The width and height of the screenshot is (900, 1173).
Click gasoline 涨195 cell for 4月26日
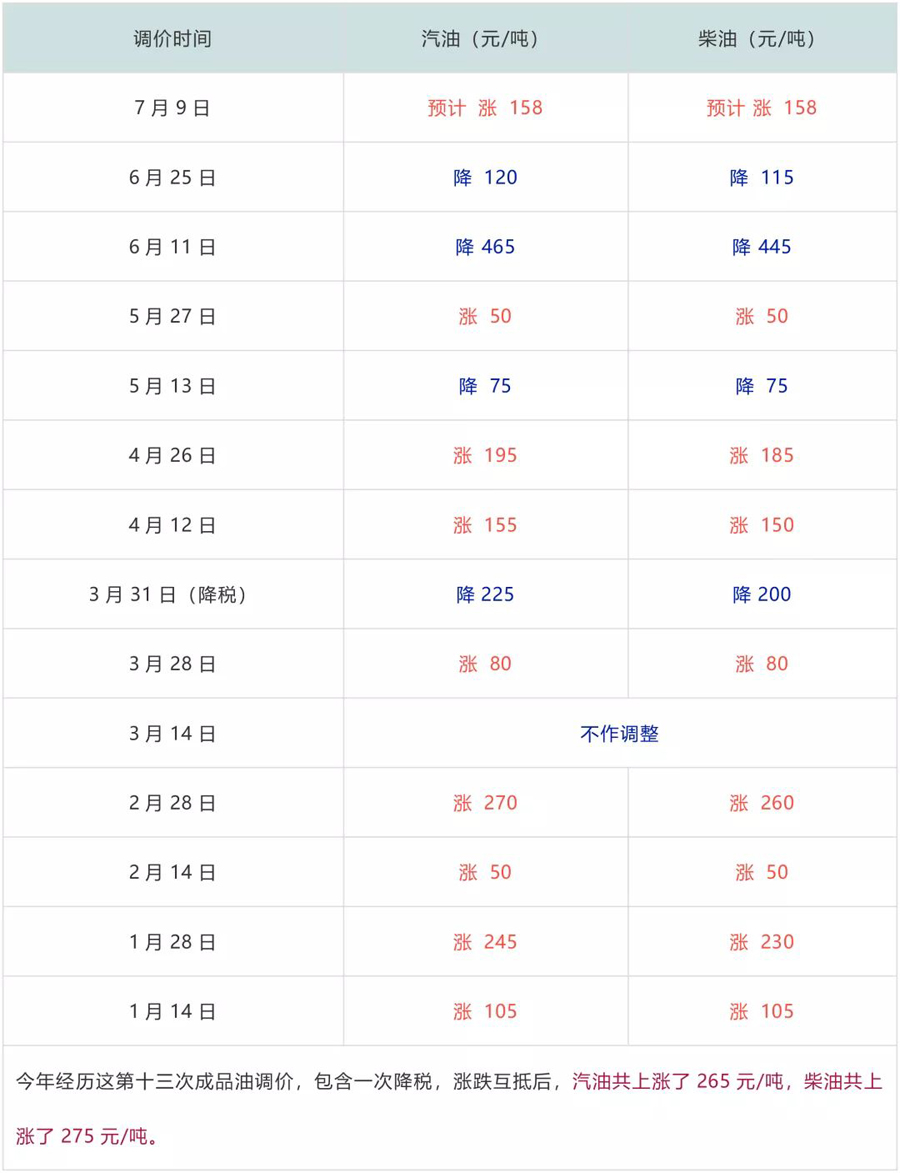point(485,456)
